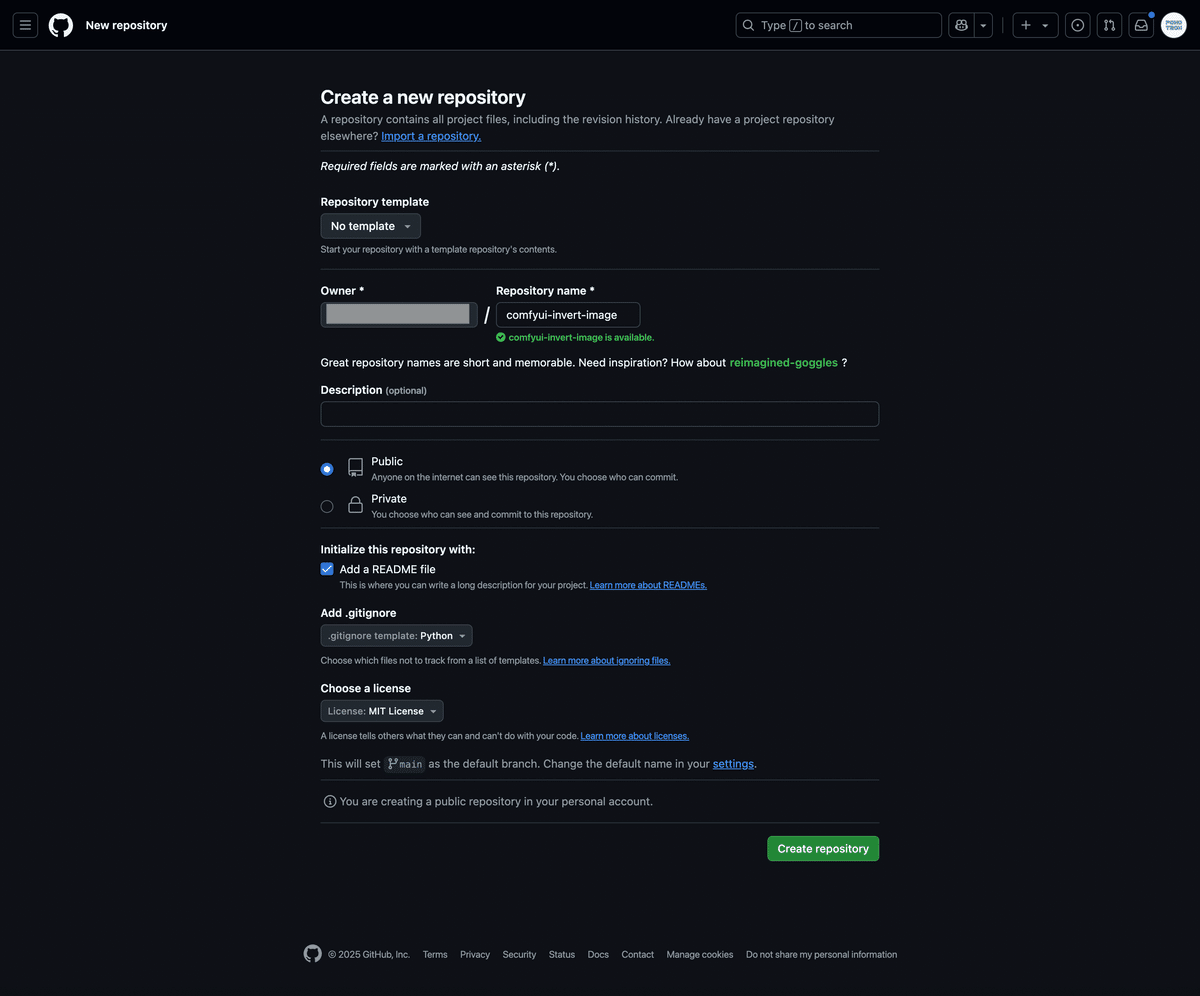Screen dimensions: 1200x996
Task: Open the License: MIT License dropdown
Action: pos(382,711)
